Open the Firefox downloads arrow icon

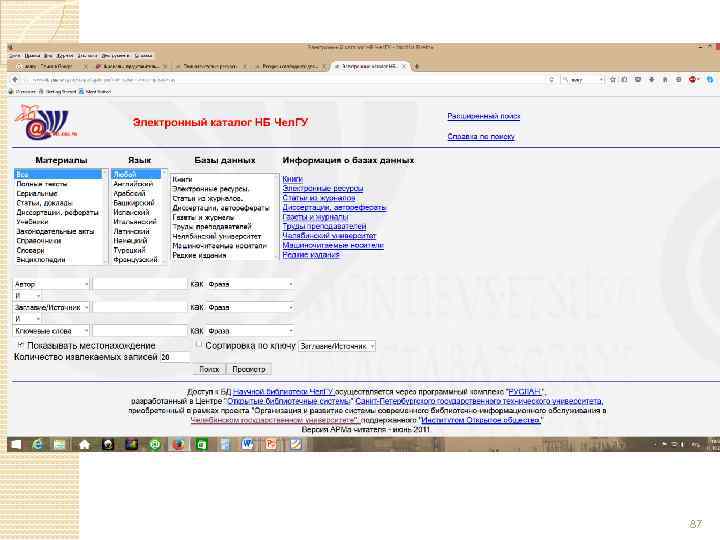click(652, 80)
